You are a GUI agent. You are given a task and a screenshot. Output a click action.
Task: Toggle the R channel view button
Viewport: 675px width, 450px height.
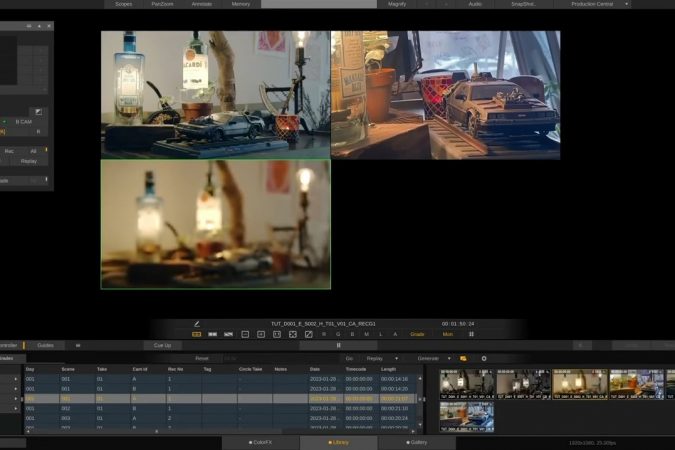(x=324, y=334)
